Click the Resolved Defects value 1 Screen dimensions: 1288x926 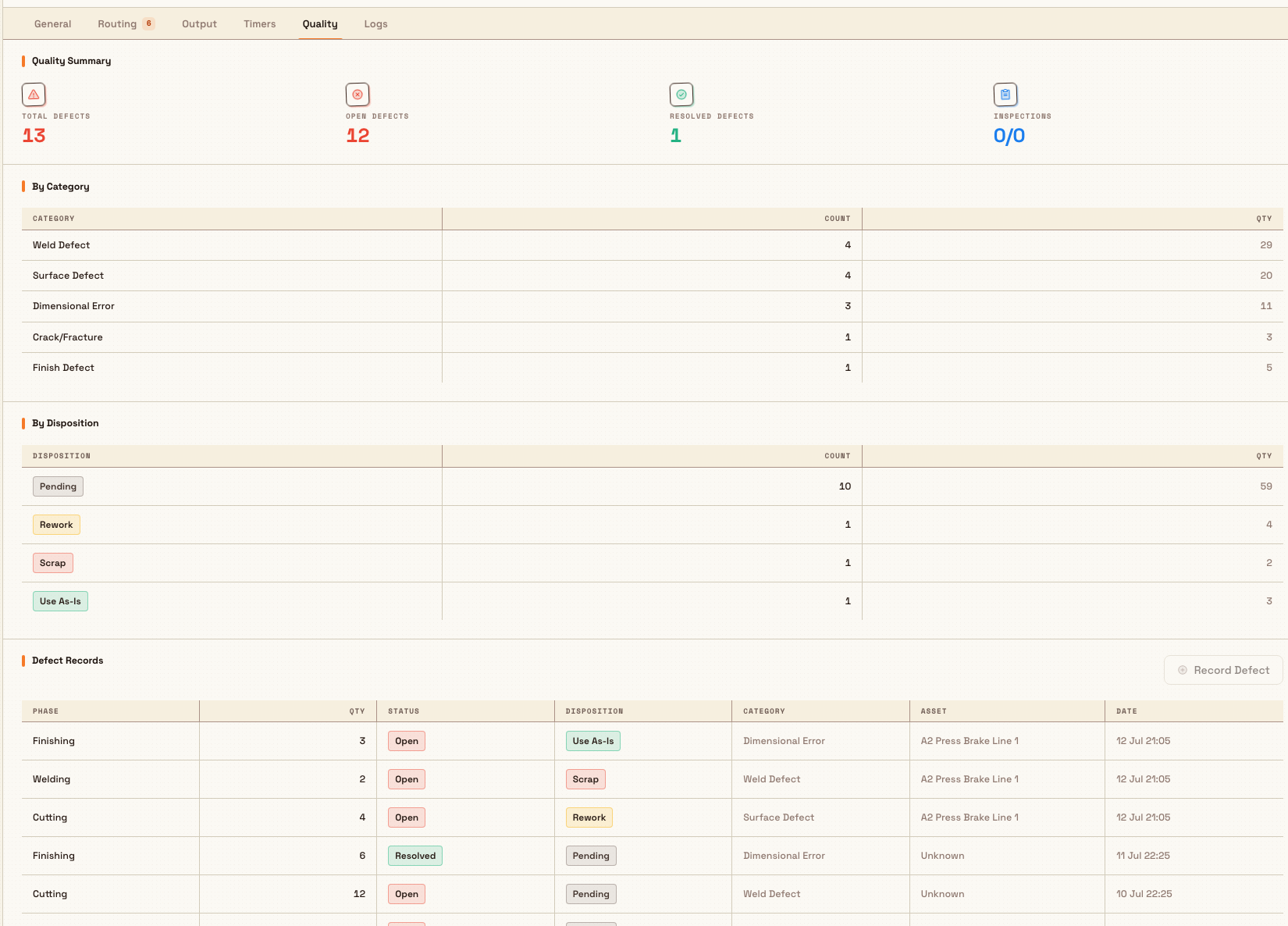click(676, 136)
